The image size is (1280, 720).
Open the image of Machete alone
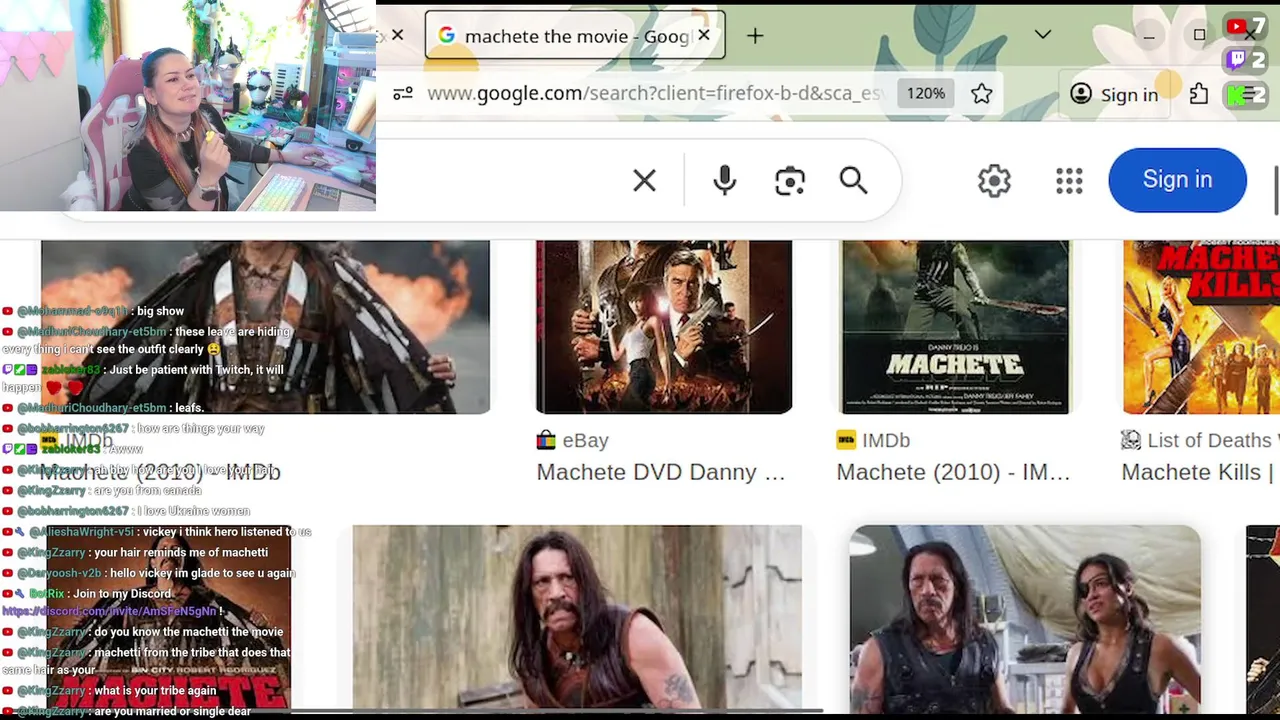click(x=577, y=617)
